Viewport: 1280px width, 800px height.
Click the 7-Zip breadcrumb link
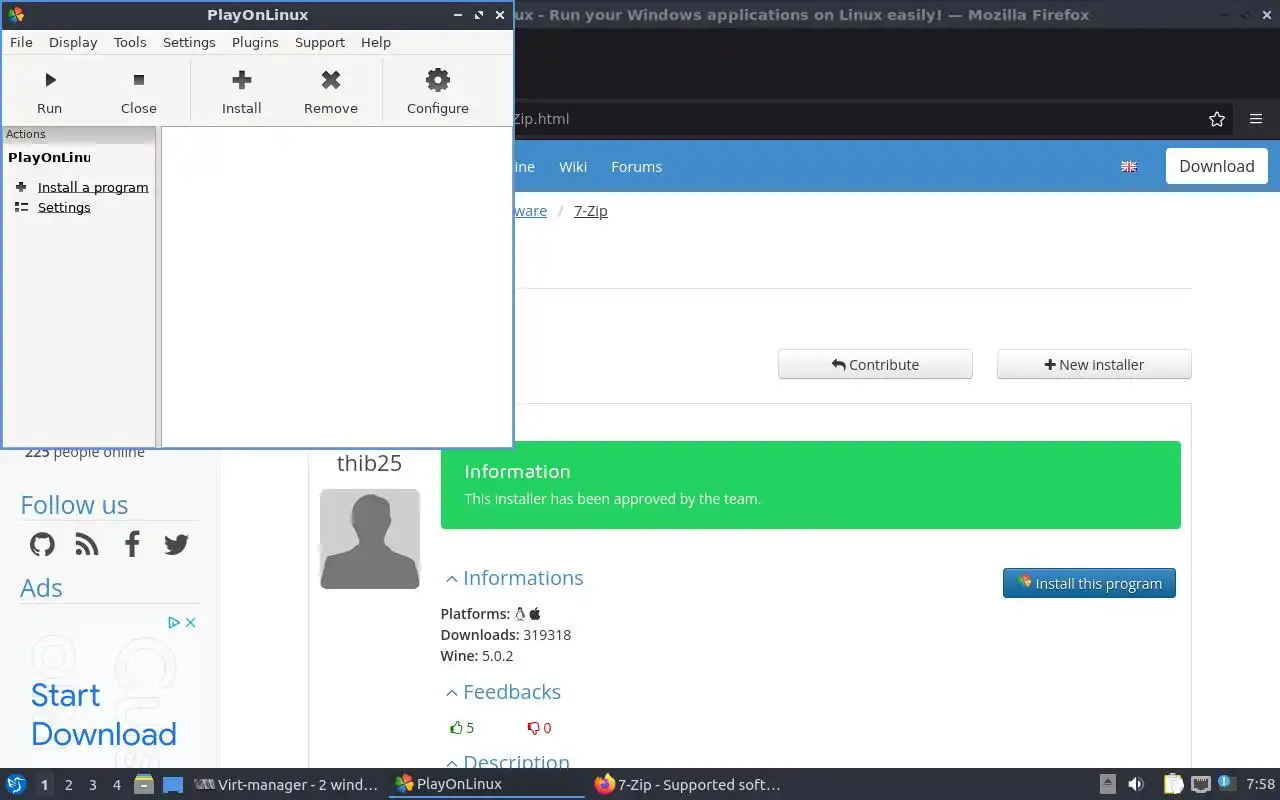[x=591, y=211]
